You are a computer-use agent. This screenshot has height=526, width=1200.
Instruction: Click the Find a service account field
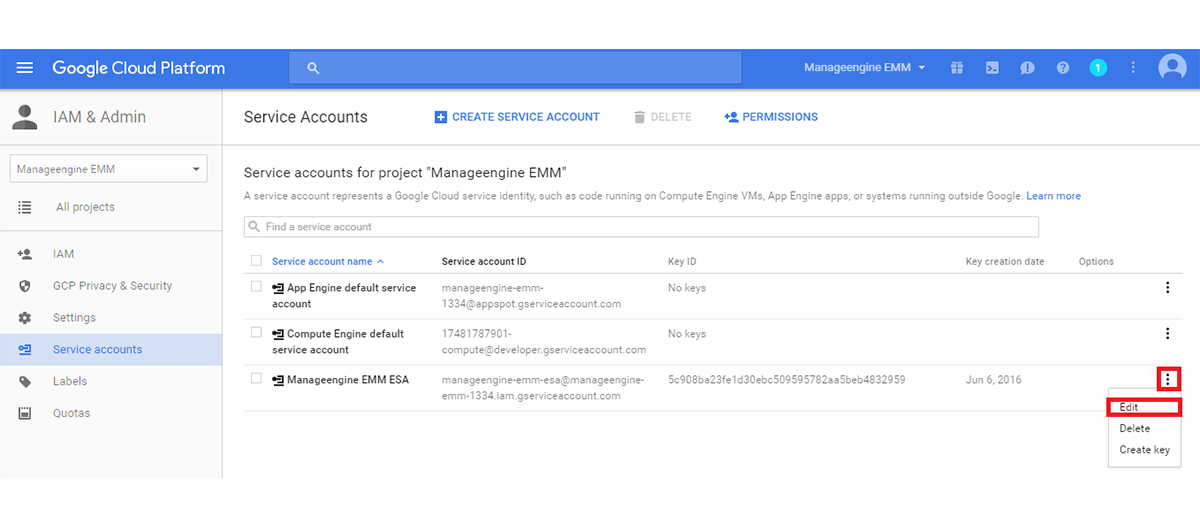[641, 227]
